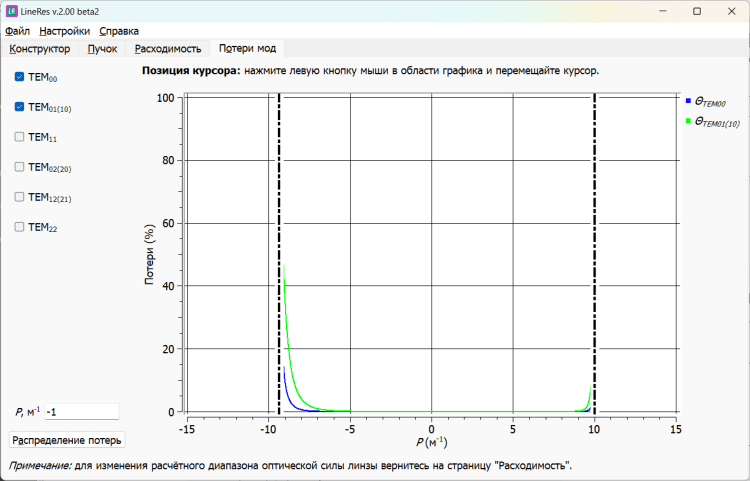Go to the Расходимость tab
The image size is (750, 481).
click(x=168, y=48)
